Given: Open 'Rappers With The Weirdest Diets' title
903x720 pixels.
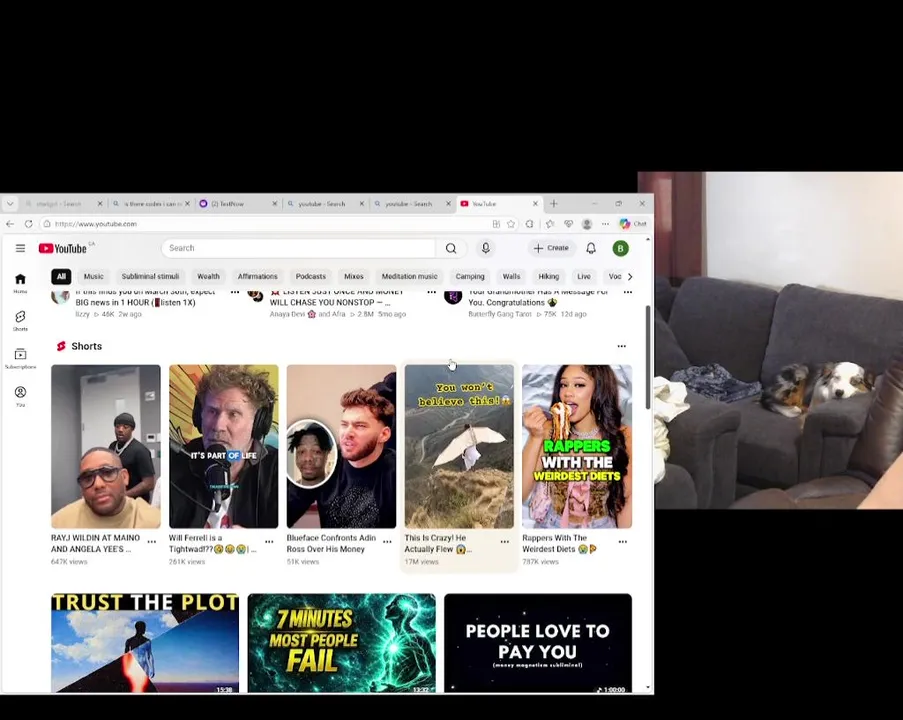Looking at the screenshot, I should [x=559, y=544].
